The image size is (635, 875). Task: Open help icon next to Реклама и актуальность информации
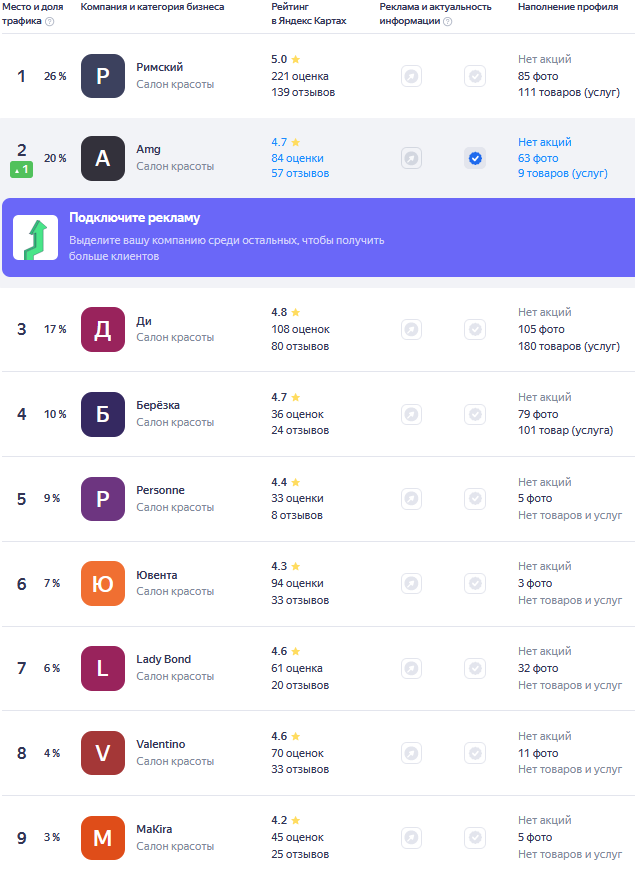pos(448,22)
